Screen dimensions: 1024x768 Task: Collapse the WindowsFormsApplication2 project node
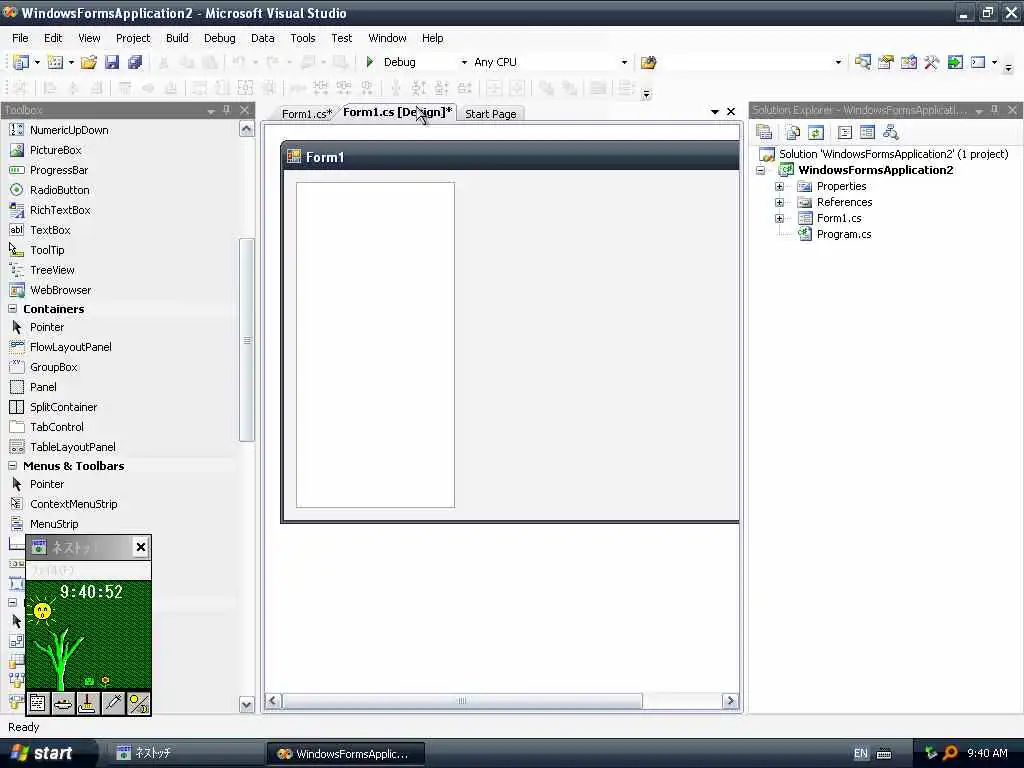pos(761,170)
